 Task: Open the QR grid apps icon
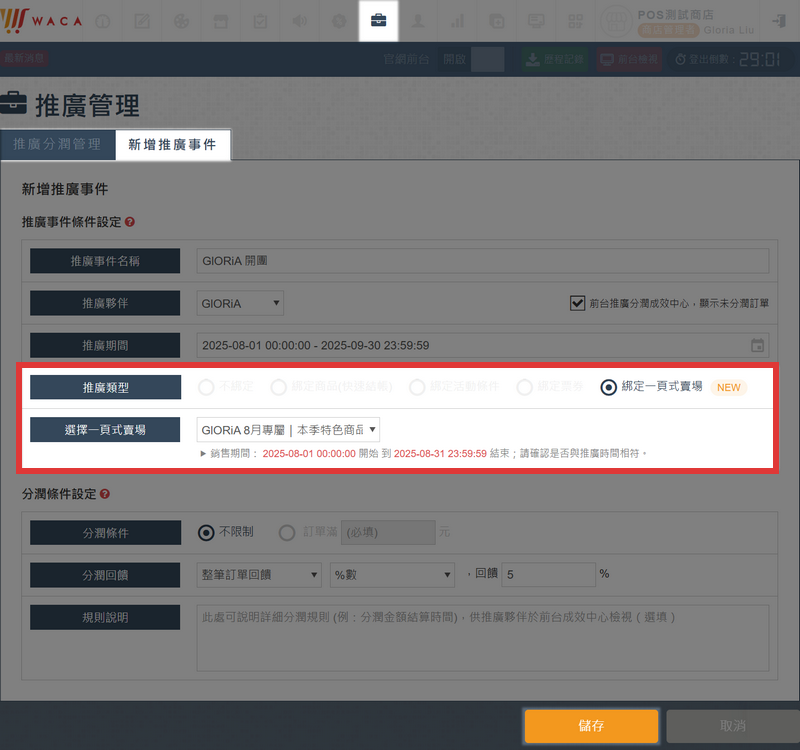point(576,21)
